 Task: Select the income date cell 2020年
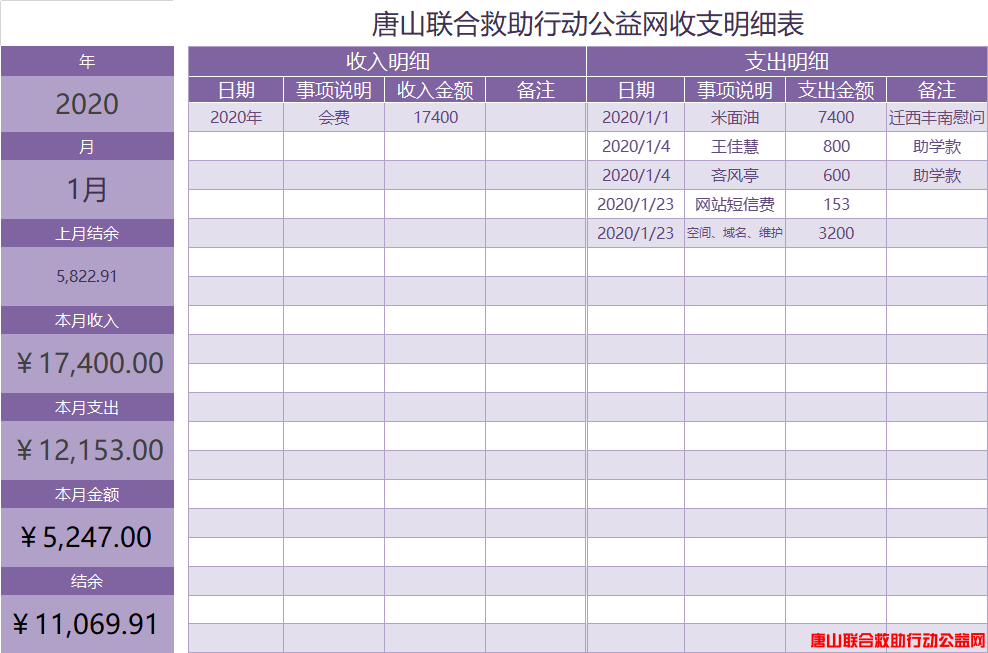click(236, 117)
